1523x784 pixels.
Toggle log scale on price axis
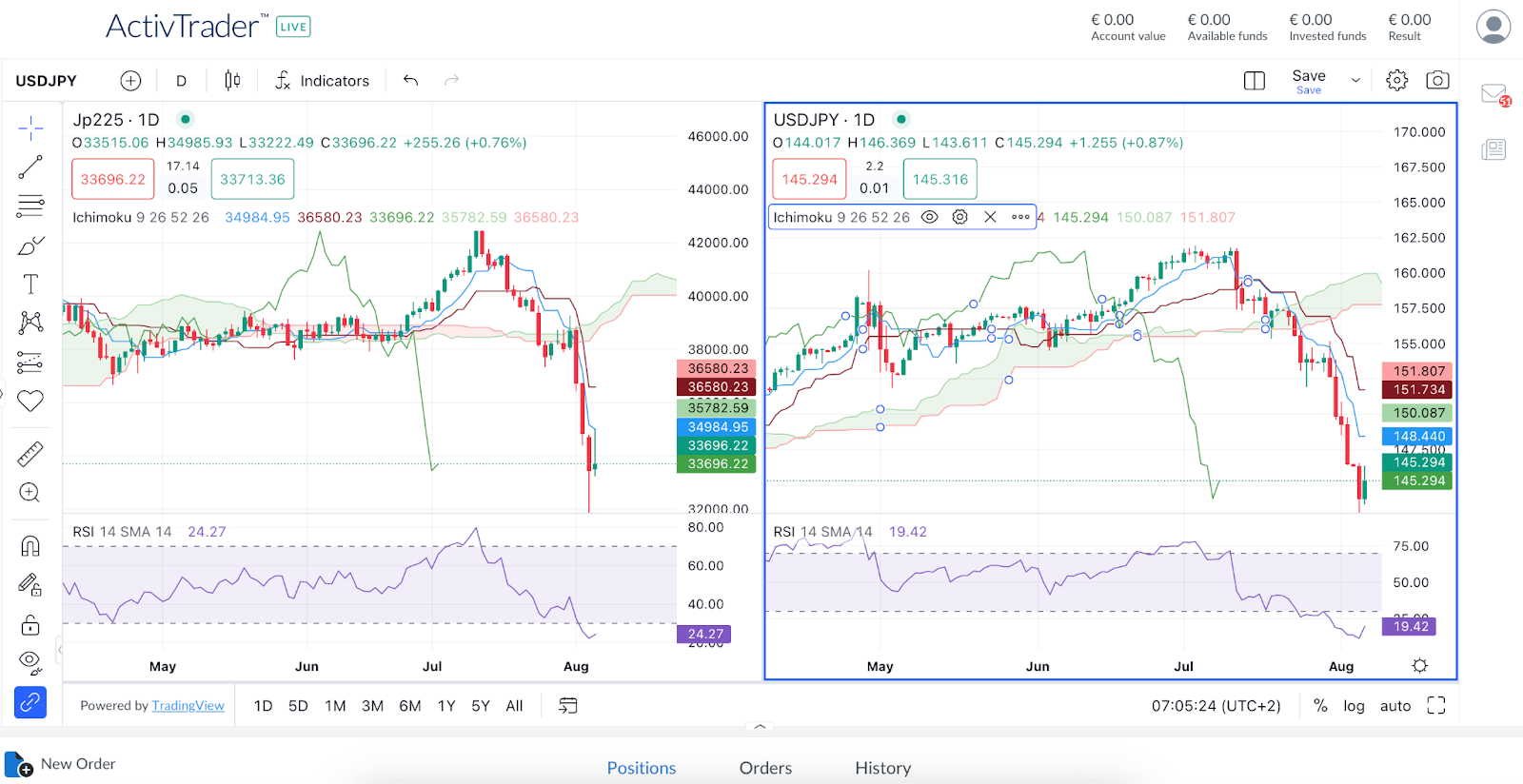click(x=1354, y=706)
